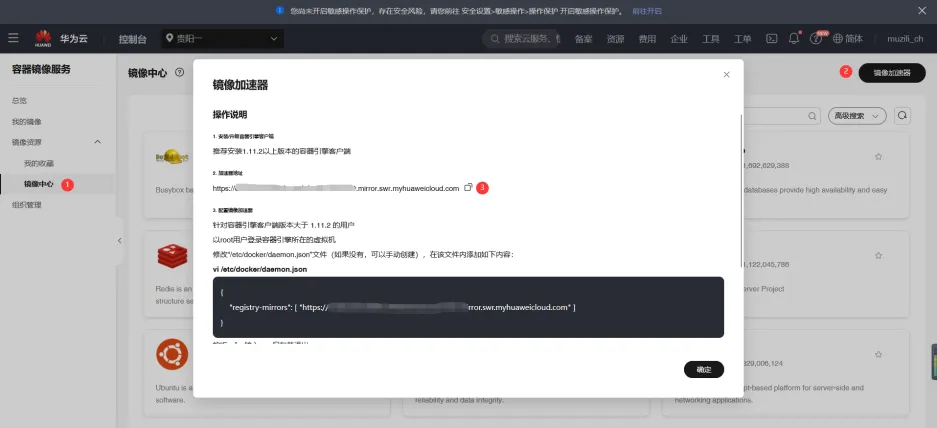The height and width of the screenshot is (428, 937).
Task: Click the 操作说明 heading
Action: coord(230,114)
